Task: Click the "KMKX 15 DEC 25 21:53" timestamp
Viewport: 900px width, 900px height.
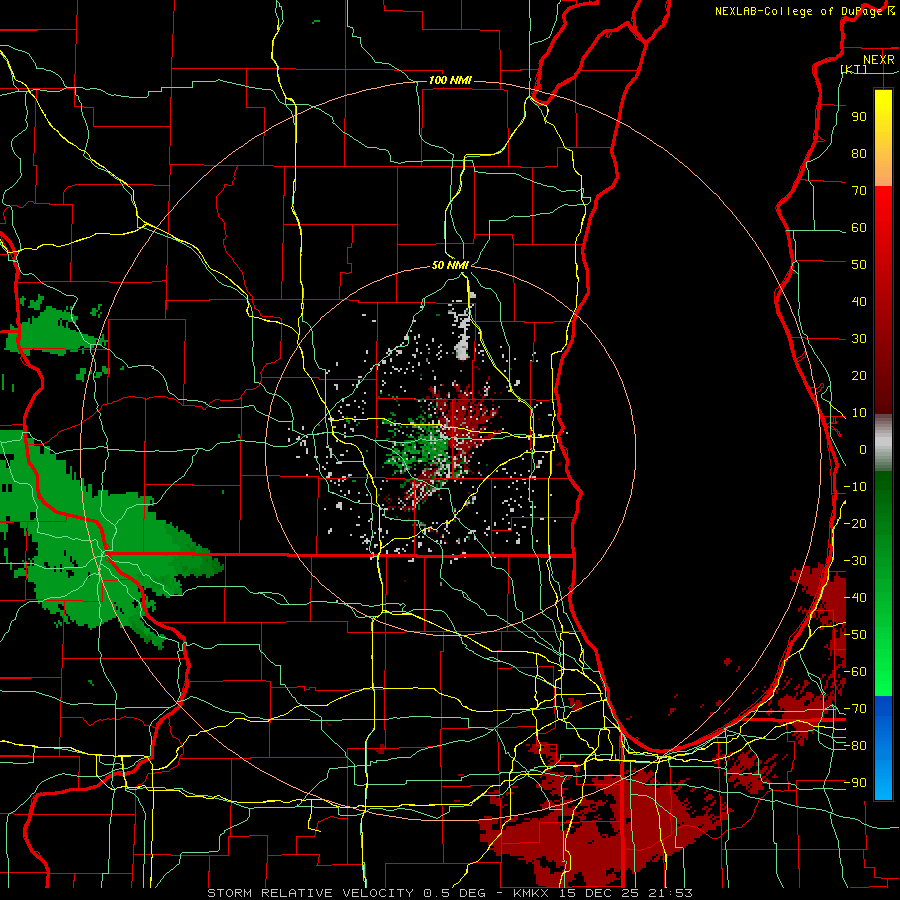Action: tap(603, 893)
